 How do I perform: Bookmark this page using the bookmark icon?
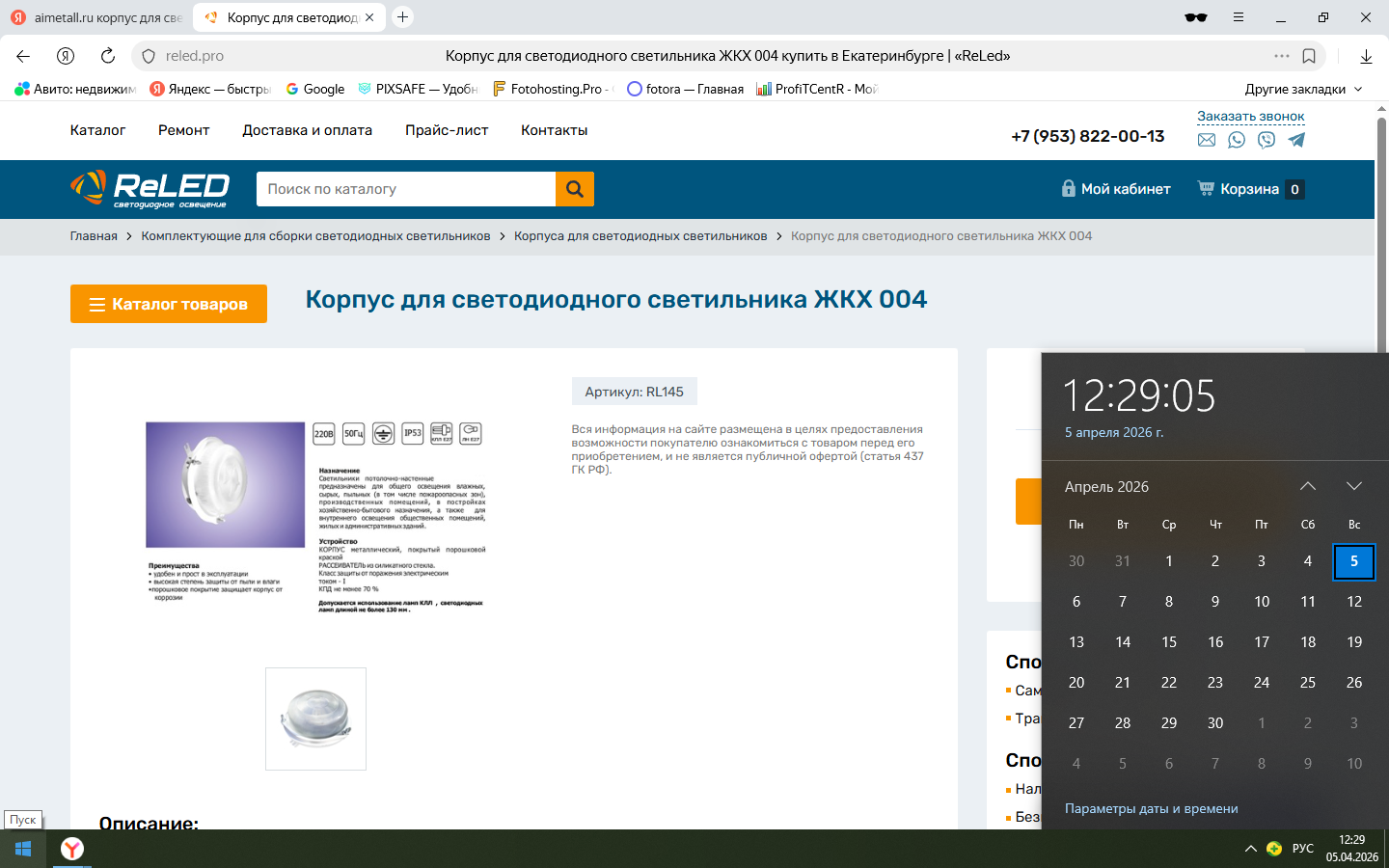tap(1309, 56)
